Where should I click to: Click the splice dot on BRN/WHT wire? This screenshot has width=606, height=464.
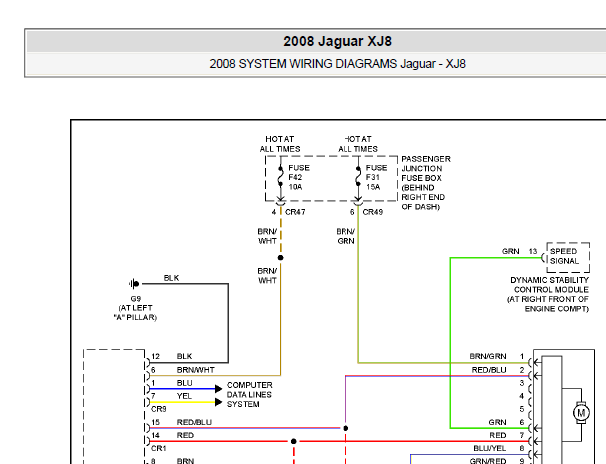[281, 258]
